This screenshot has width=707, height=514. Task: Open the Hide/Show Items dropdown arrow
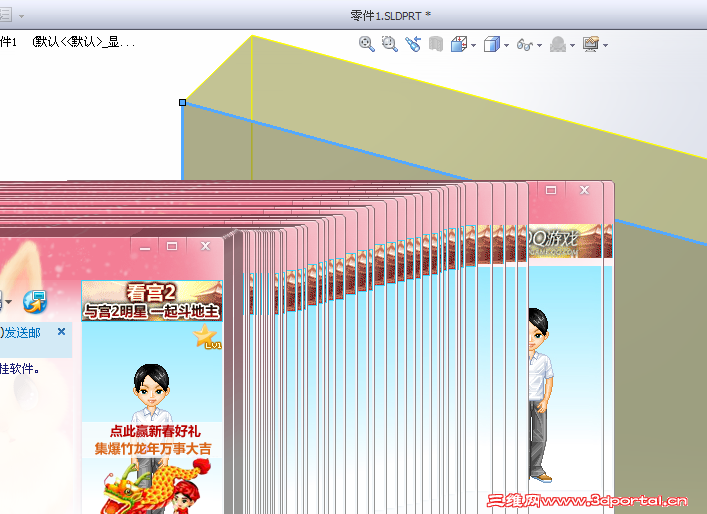click(539, 45)
